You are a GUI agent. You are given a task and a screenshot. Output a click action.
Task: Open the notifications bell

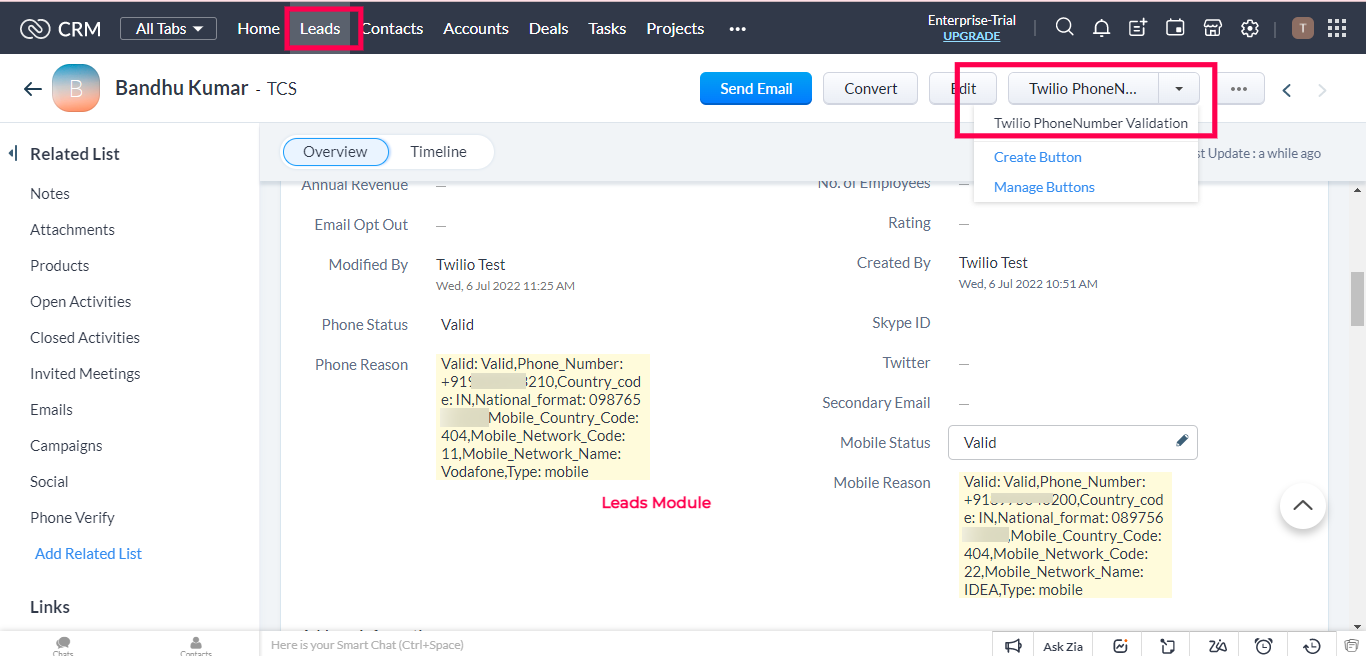click(1101, 28)
